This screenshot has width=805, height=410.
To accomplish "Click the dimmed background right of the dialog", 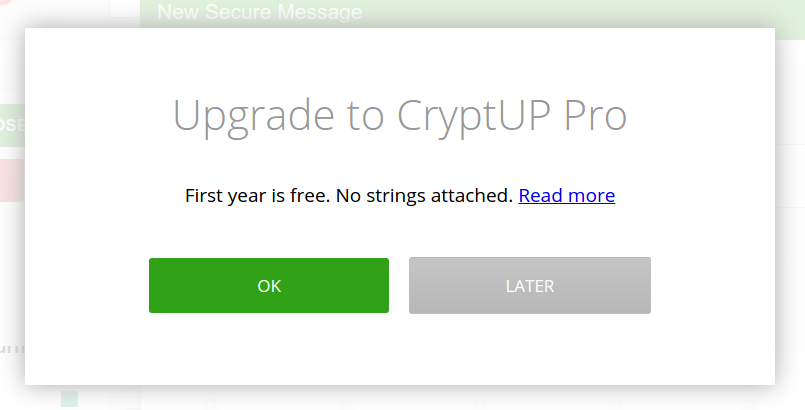I will tap(790, 205).
